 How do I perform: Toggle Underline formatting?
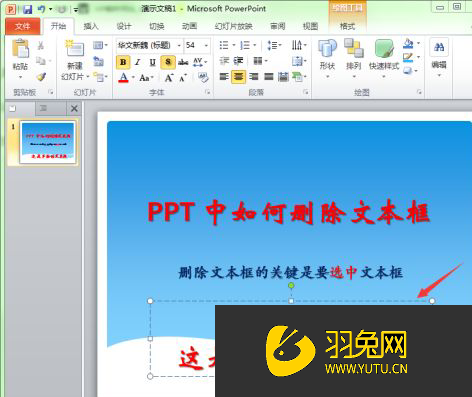pyautogui.click(x=152, y=62)
